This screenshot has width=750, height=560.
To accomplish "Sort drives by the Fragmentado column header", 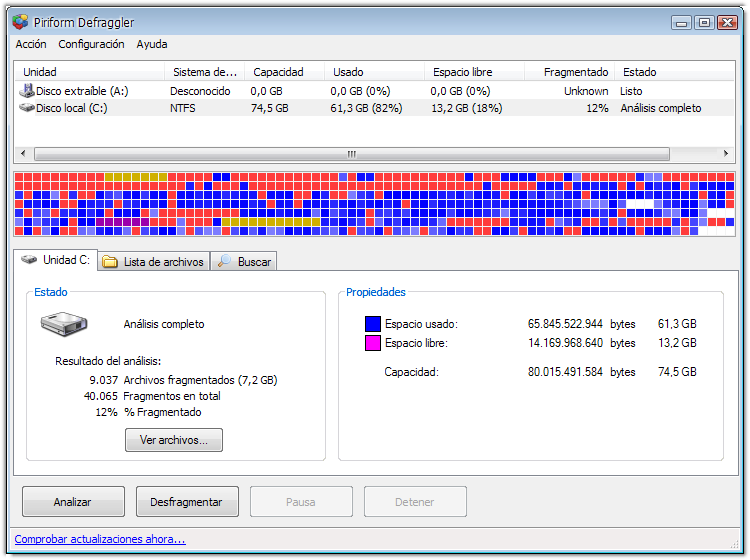I will (575, 72).
